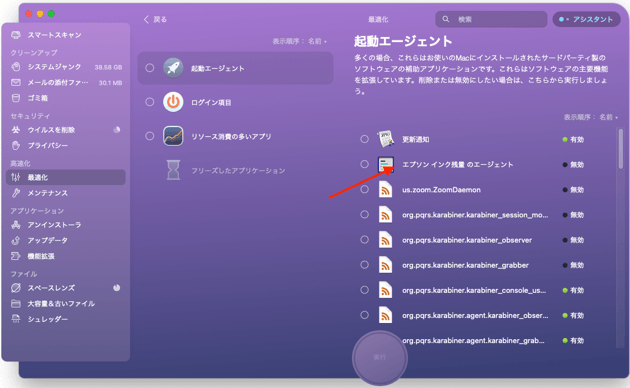Check the agent.karabiner_obser... agent

click(x=364, y=315)
